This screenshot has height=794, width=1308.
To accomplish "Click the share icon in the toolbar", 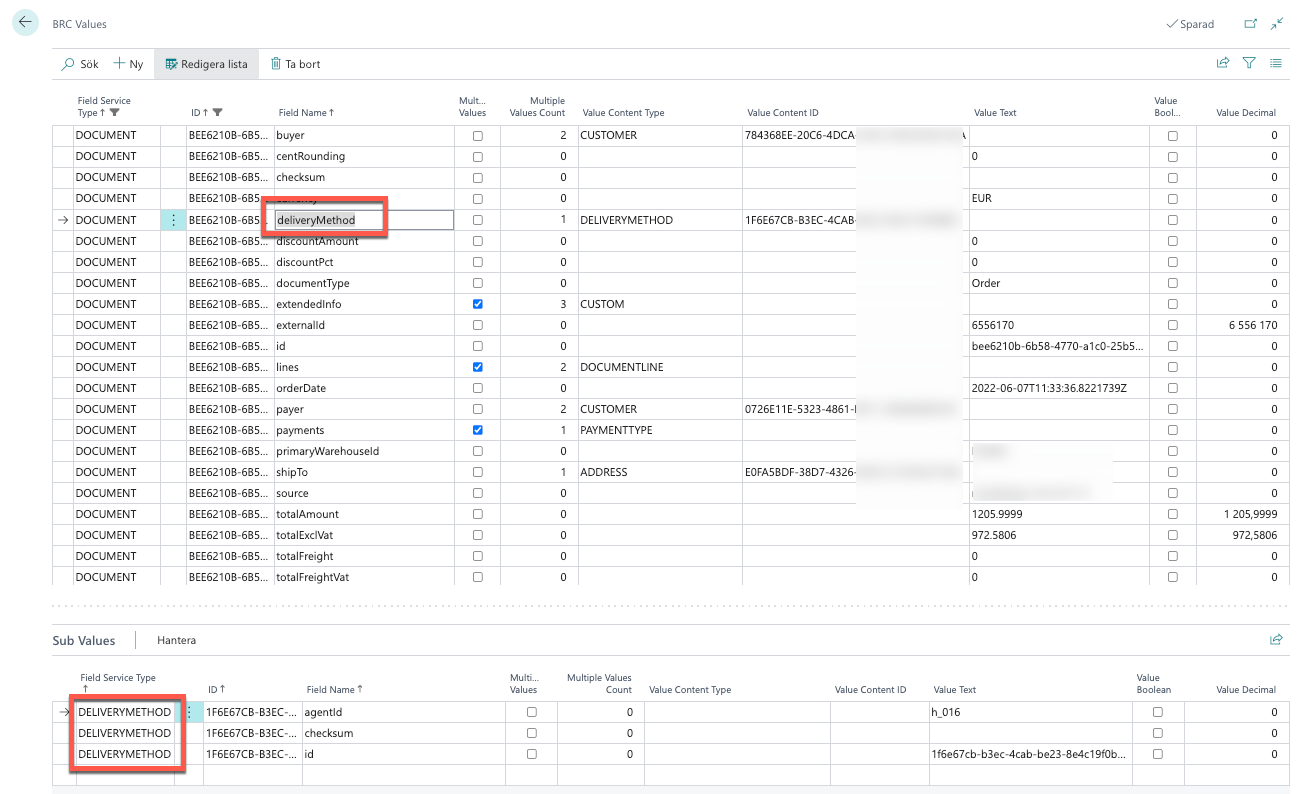I will 1222,63.
